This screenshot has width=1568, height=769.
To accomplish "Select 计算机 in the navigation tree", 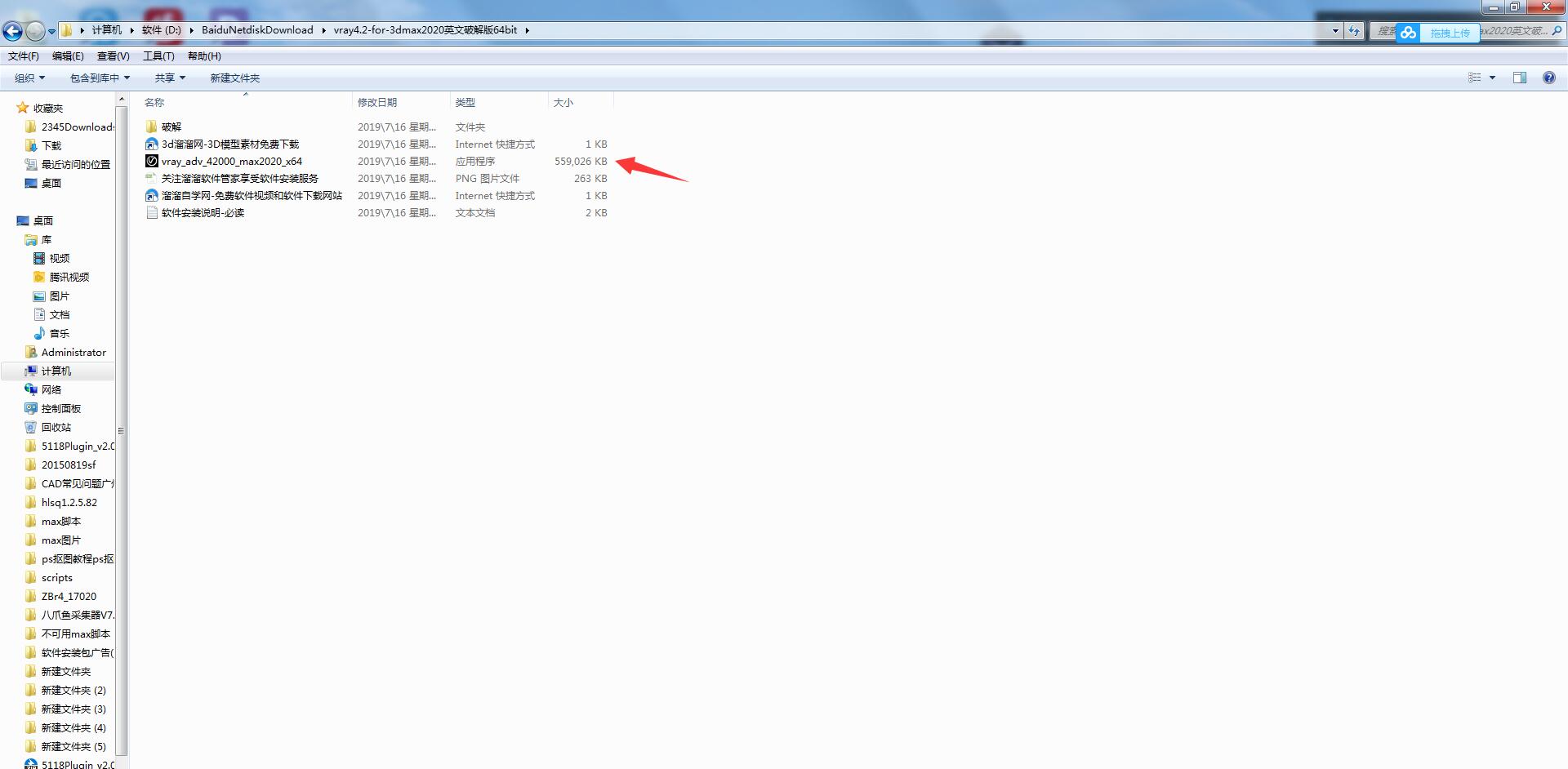I will (56, 371).
